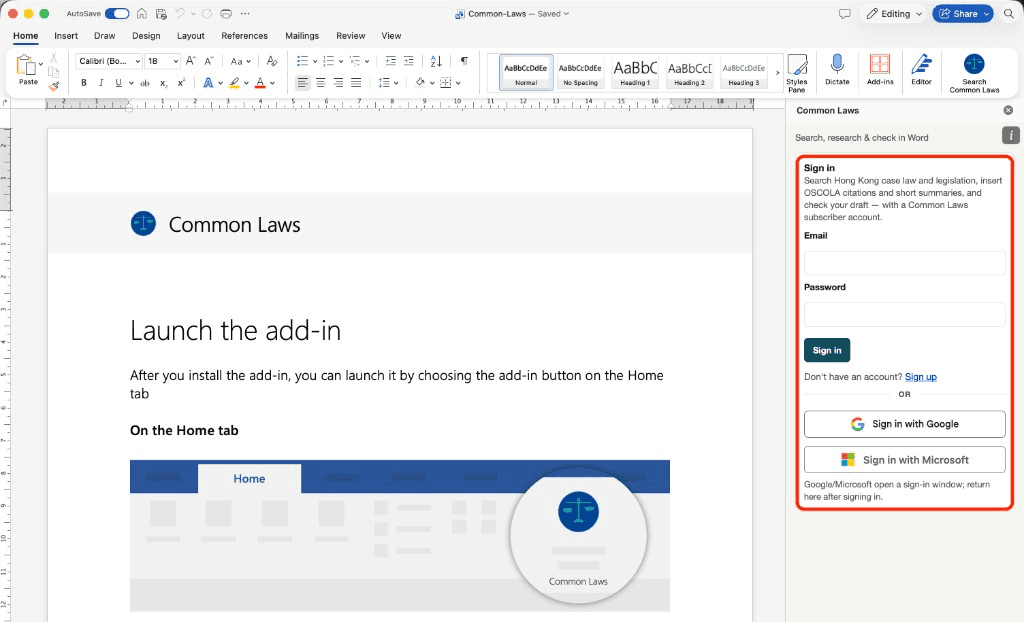The height and width of the screenshot is (622, 1024).
Task: Click the Sort A-Z icon
Action: click(436, 61)
